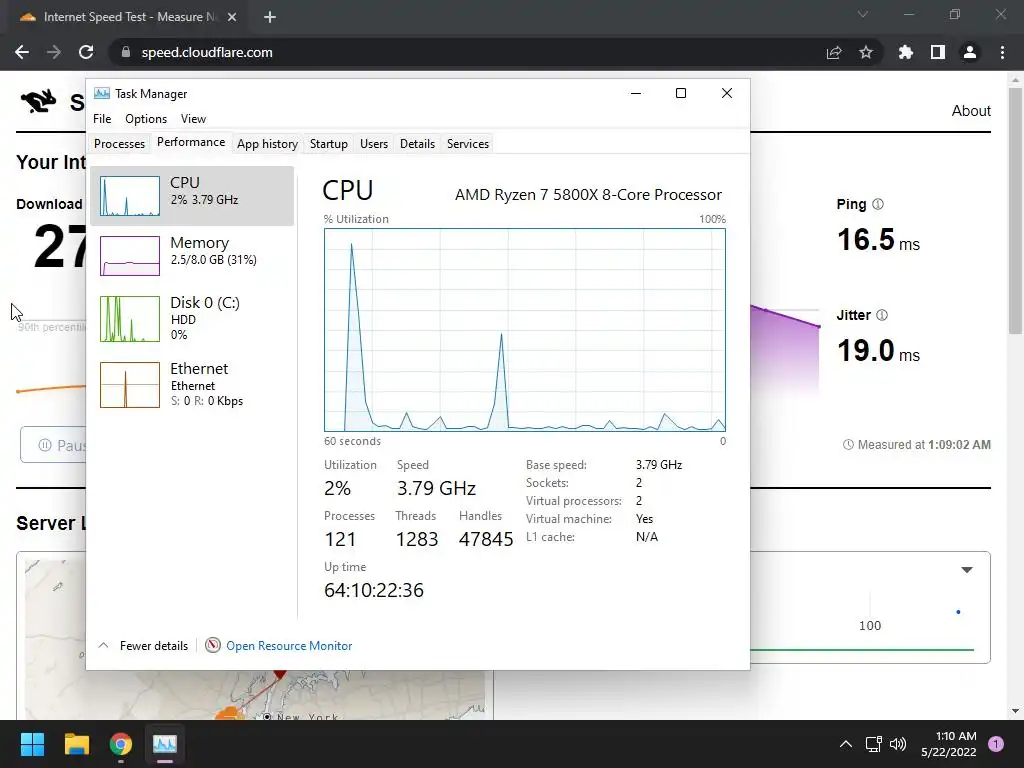Open the volume icon in system tray
This screenshot has width=1024, height=768.
point(898,744)
